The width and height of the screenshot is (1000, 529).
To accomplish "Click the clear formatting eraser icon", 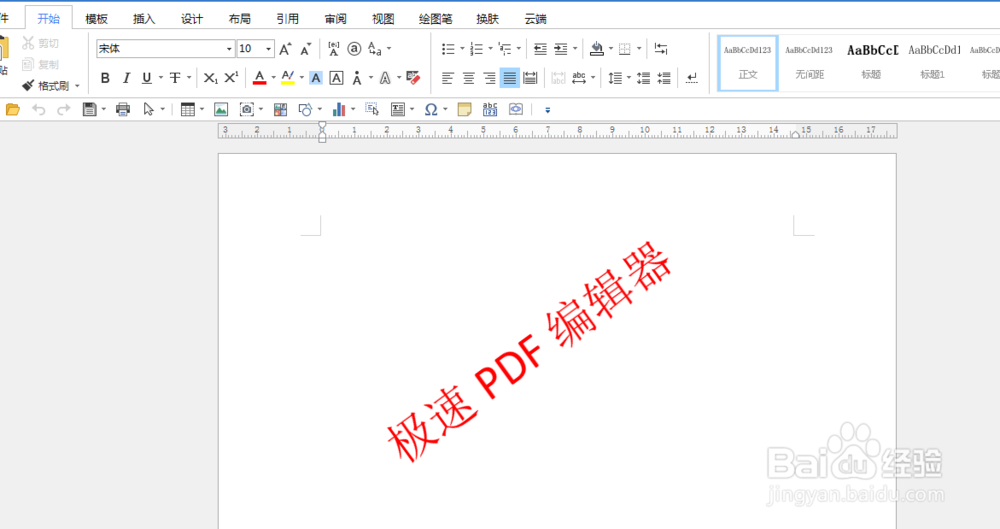I will pos(413,78).
